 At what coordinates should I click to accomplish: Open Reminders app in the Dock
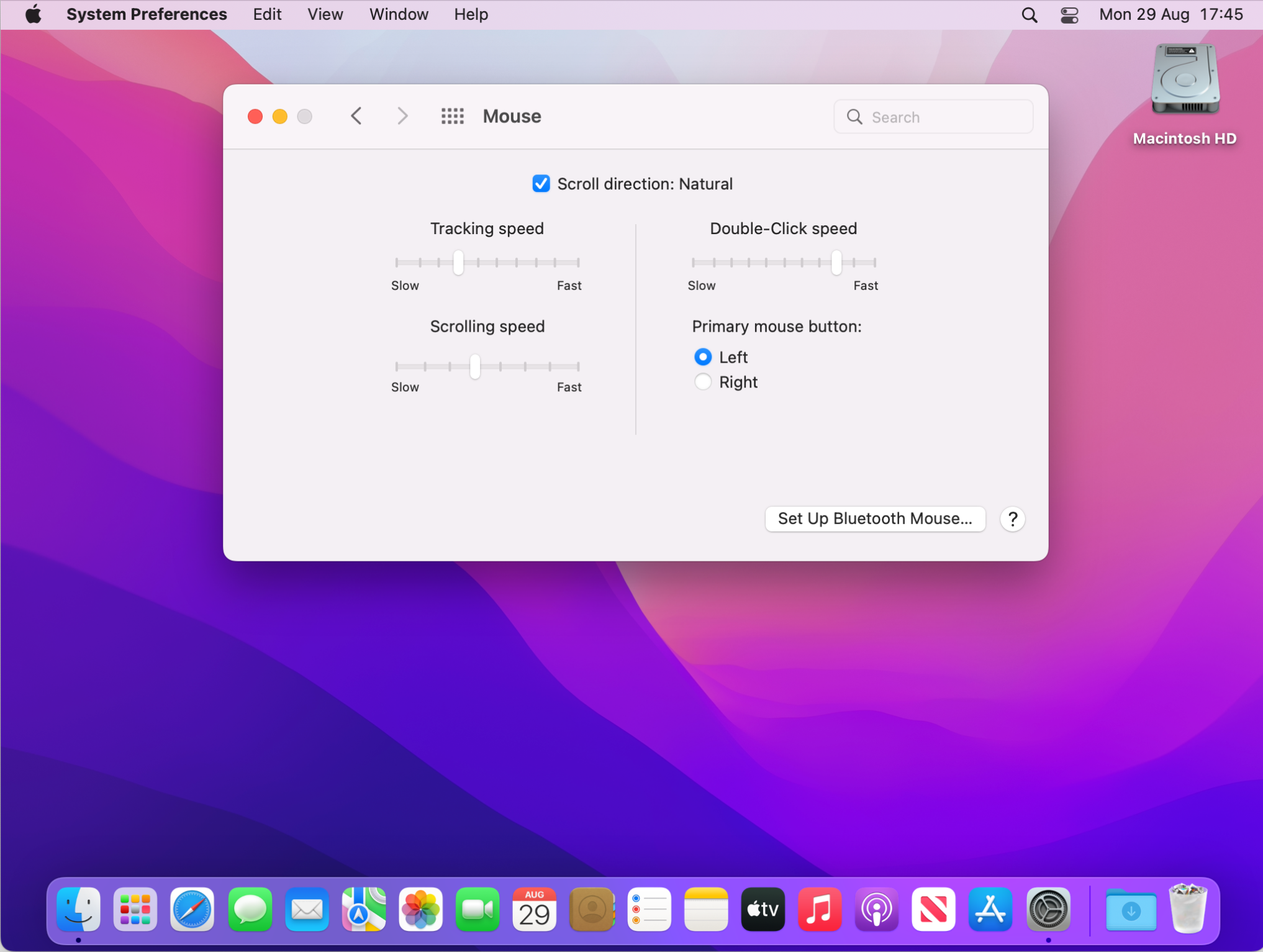[x=649, y=910]
